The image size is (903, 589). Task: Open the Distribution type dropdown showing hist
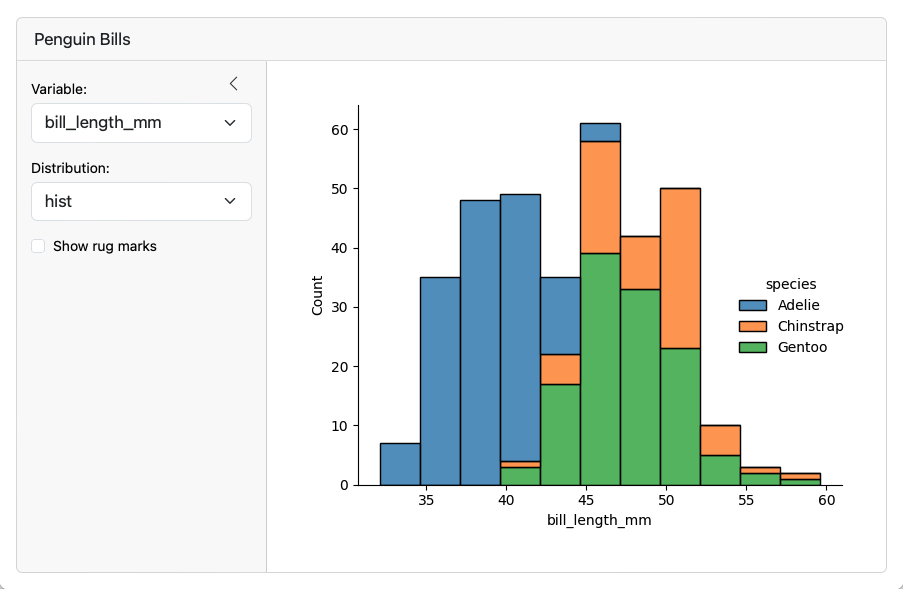(x=141, y=201)
